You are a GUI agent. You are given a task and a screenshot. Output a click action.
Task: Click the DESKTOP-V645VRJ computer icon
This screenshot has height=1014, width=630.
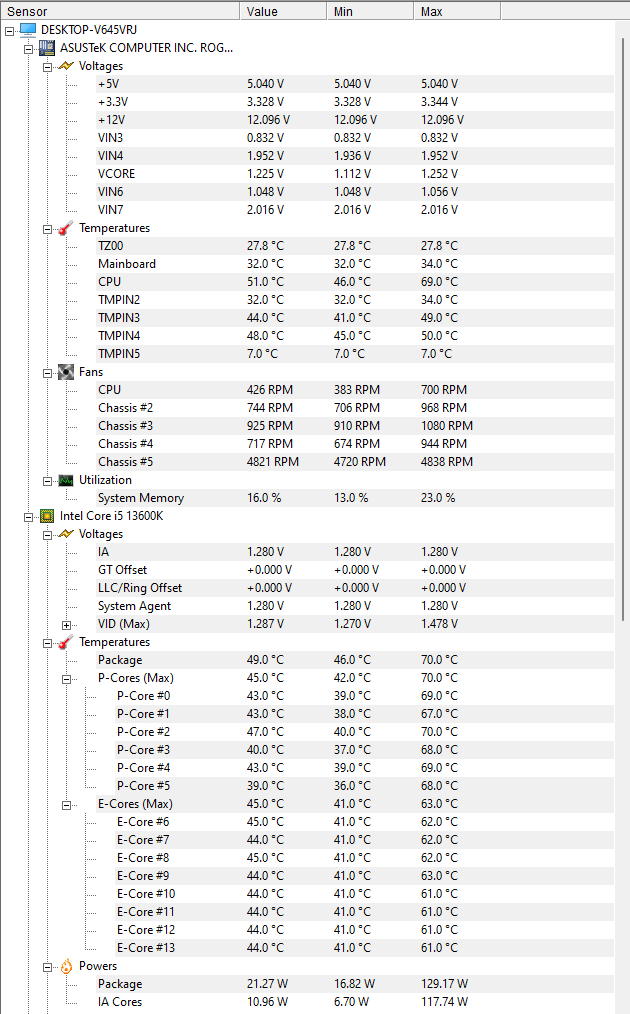tap(28, 29)
